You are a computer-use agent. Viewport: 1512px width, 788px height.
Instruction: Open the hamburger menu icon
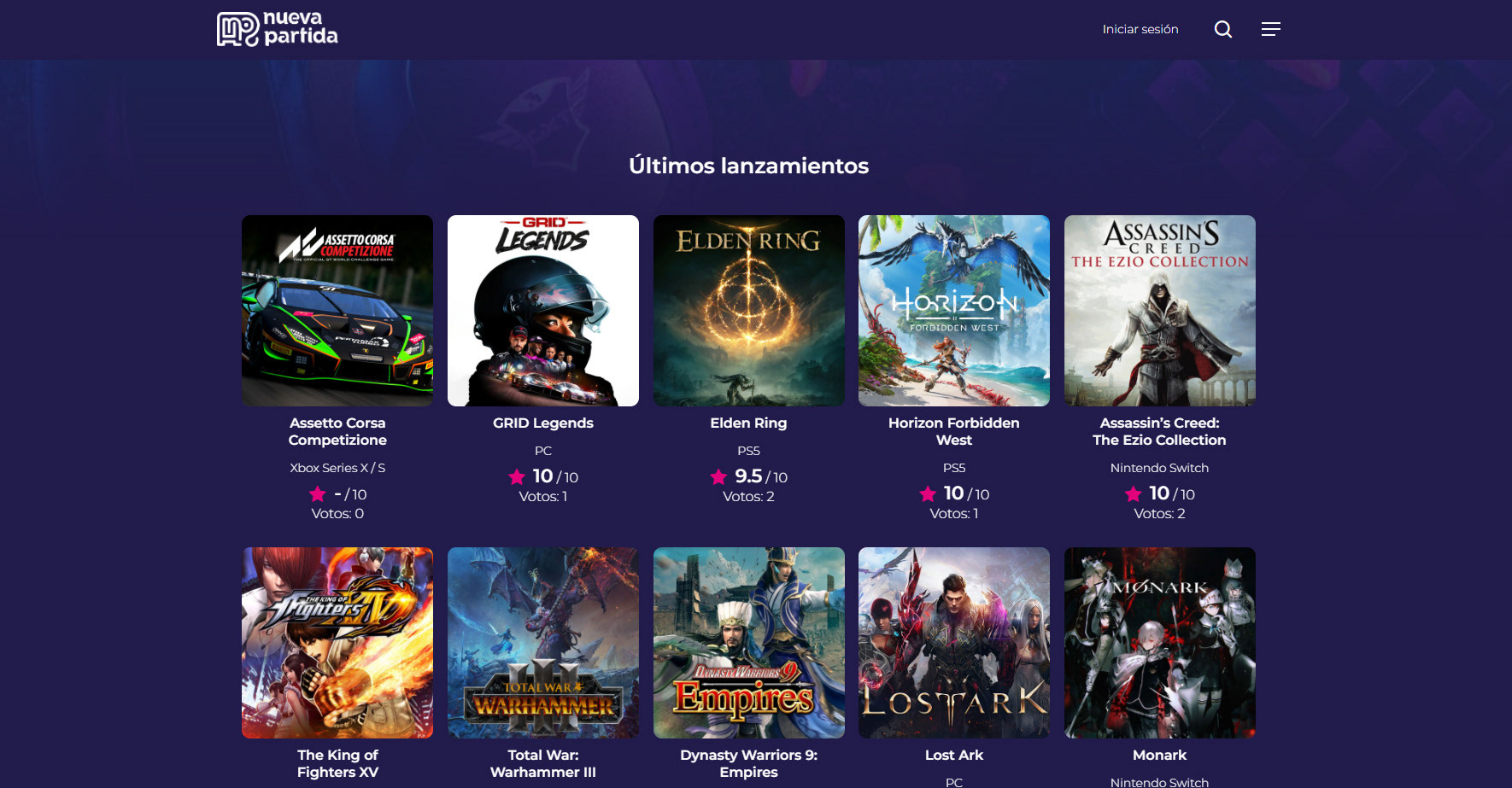(x=1271, y=29)
